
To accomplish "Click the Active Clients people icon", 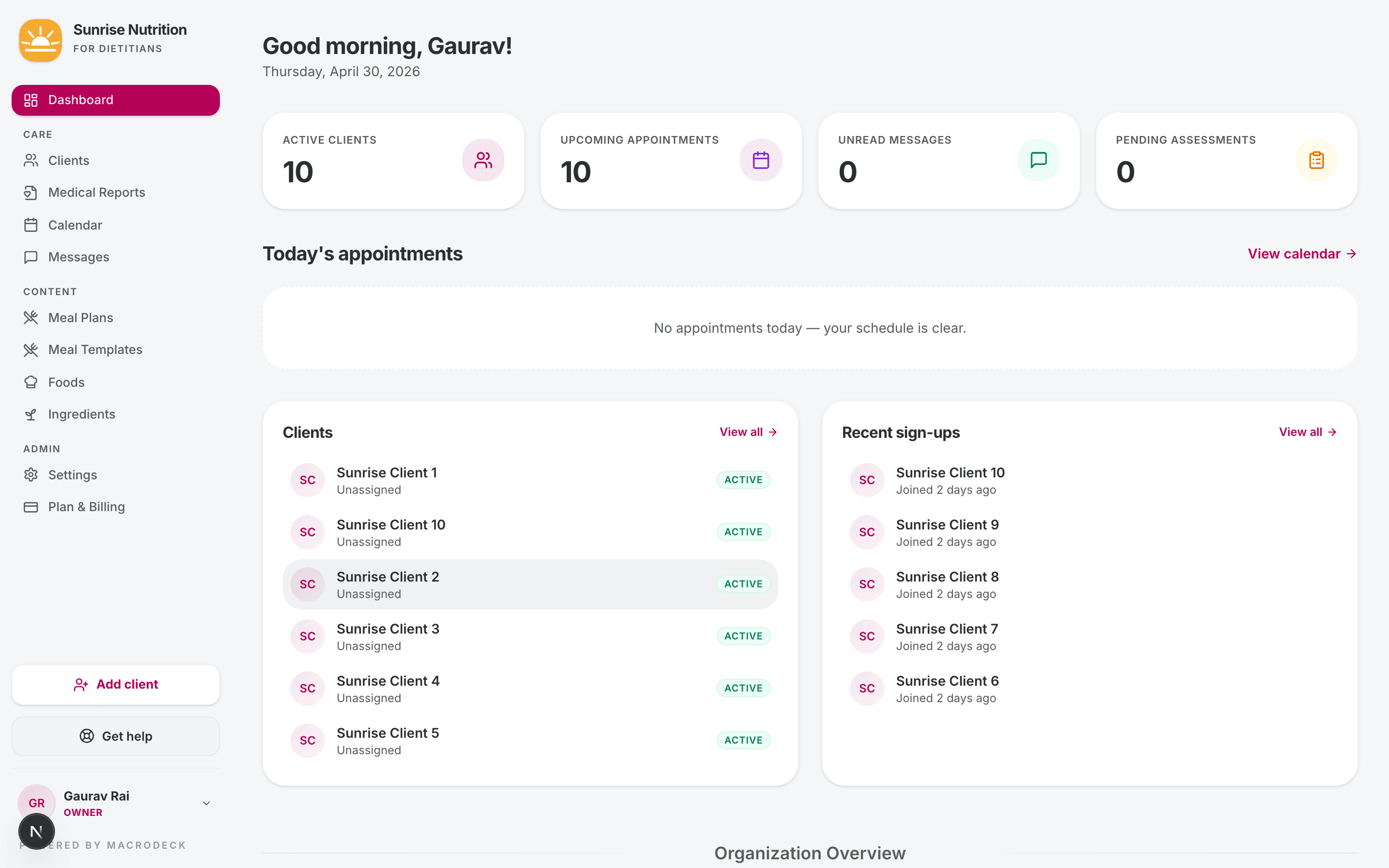I will [x=483, y=160].
